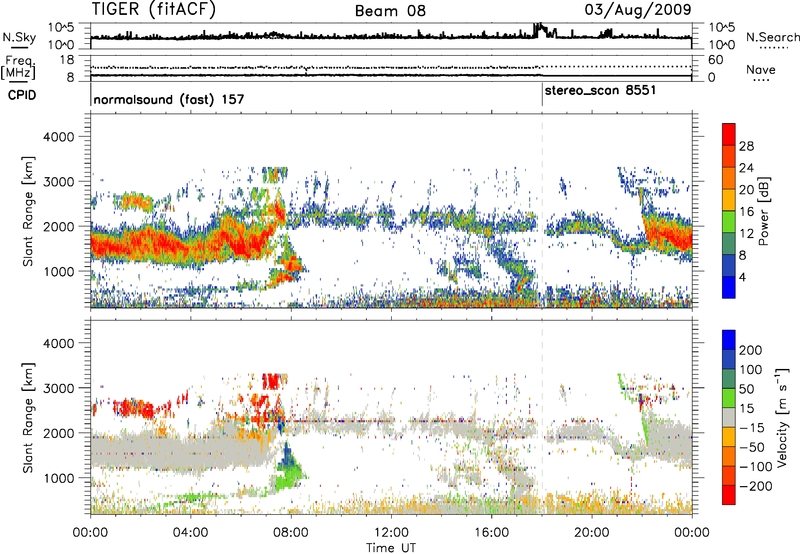This screenshot has width=800, height=554.
Task: Click the '18' frequency axis tick
Action: click(x=67, y=60)
